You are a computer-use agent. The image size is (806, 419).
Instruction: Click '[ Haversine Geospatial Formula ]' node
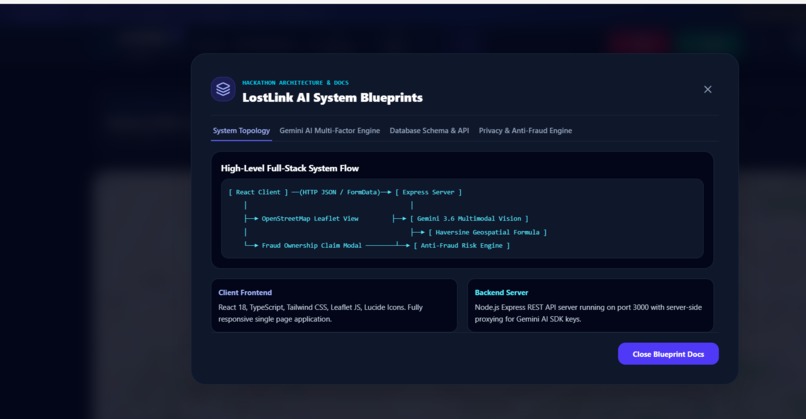(x=487, y=232)
